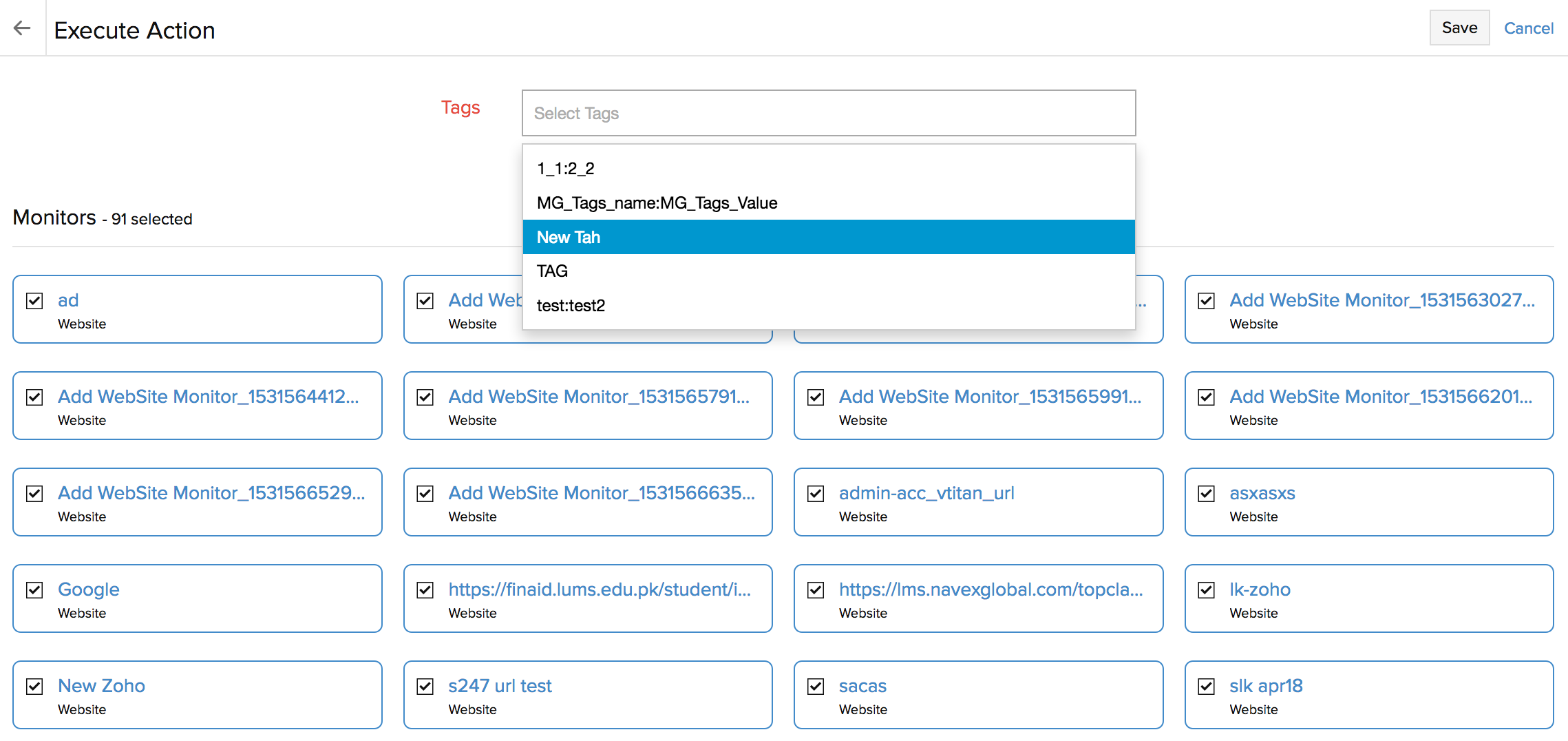Cancel the Execute Action form
The width and height of the screenshot is (1568, 741).
pyautogui.click(x=1528, y=28)
